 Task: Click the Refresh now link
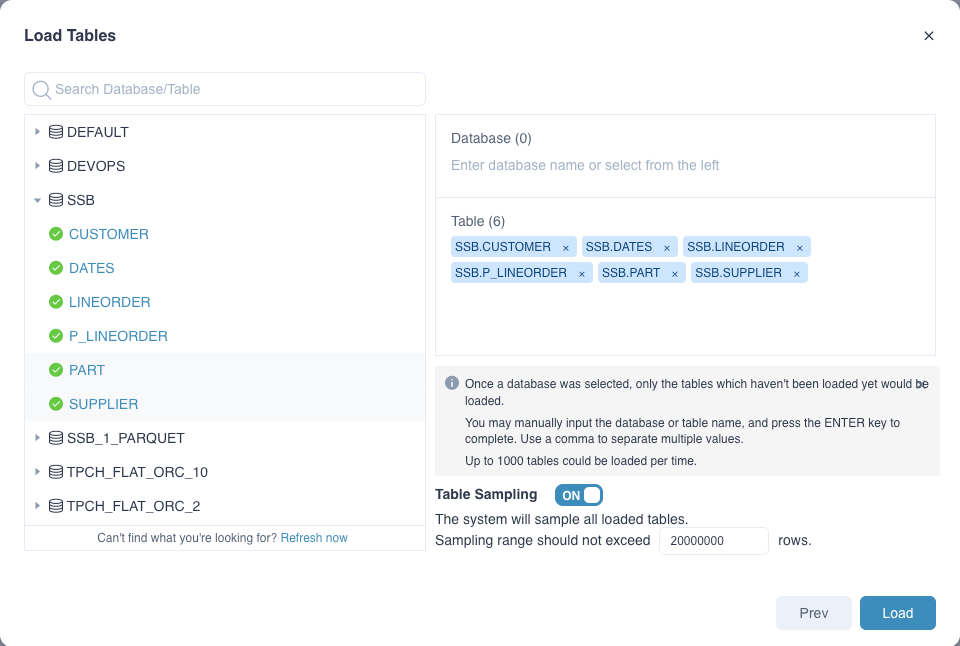[x=314, y=538]
